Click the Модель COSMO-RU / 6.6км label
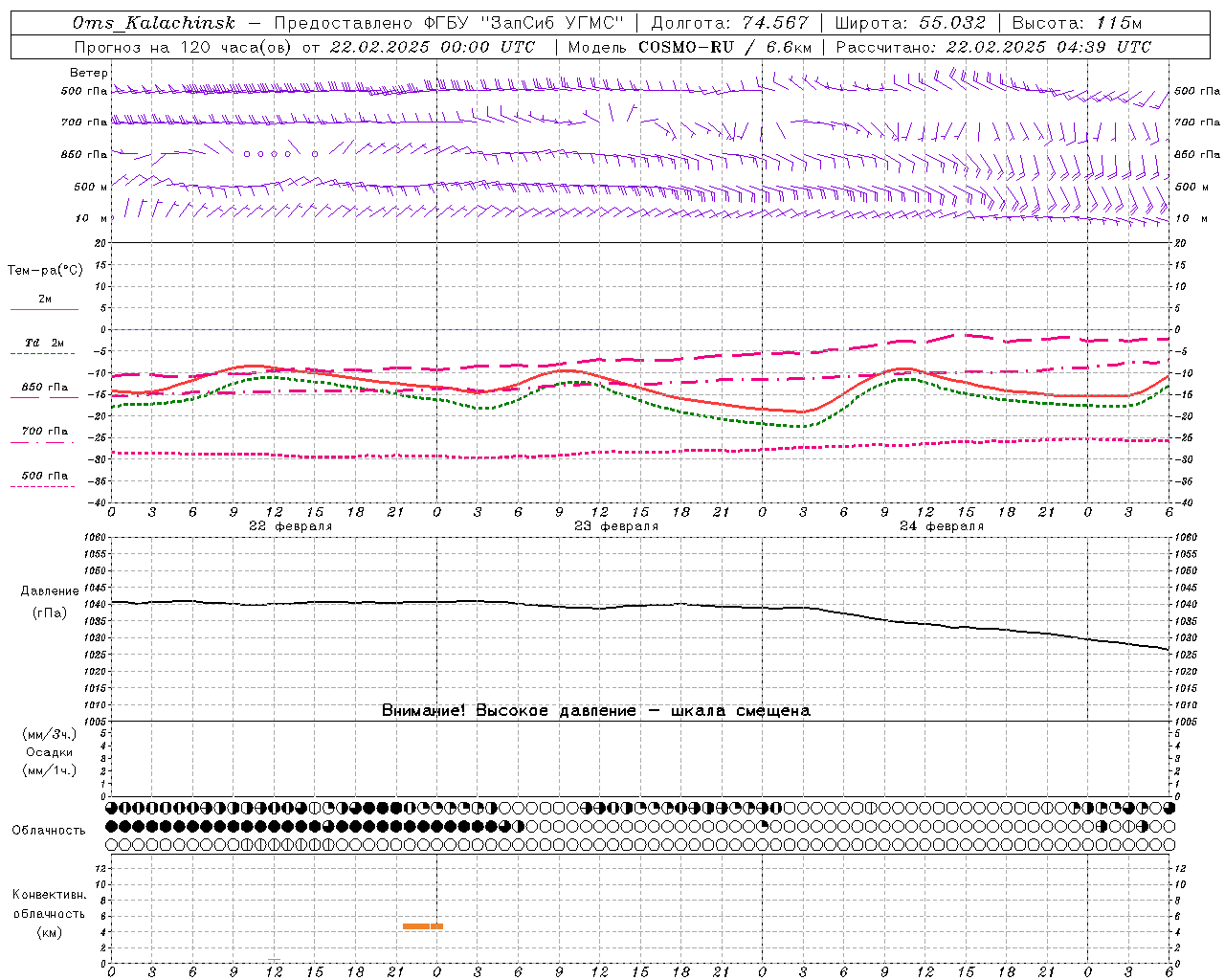Screen dimensions: 1225x980 click(x=690, y=47)
